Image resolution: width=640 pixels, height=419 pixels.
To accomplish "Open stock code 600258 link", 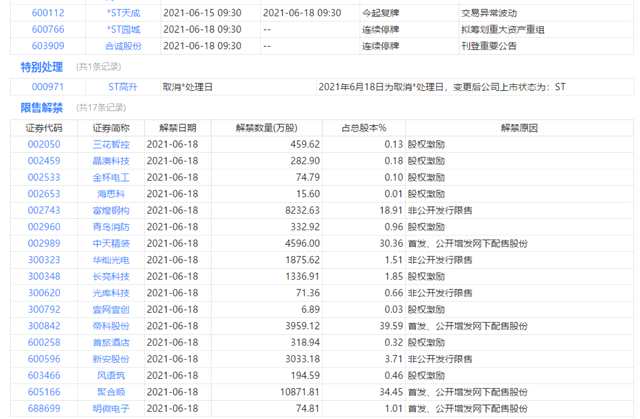I will pyautogui.click(x=44, y=342).
